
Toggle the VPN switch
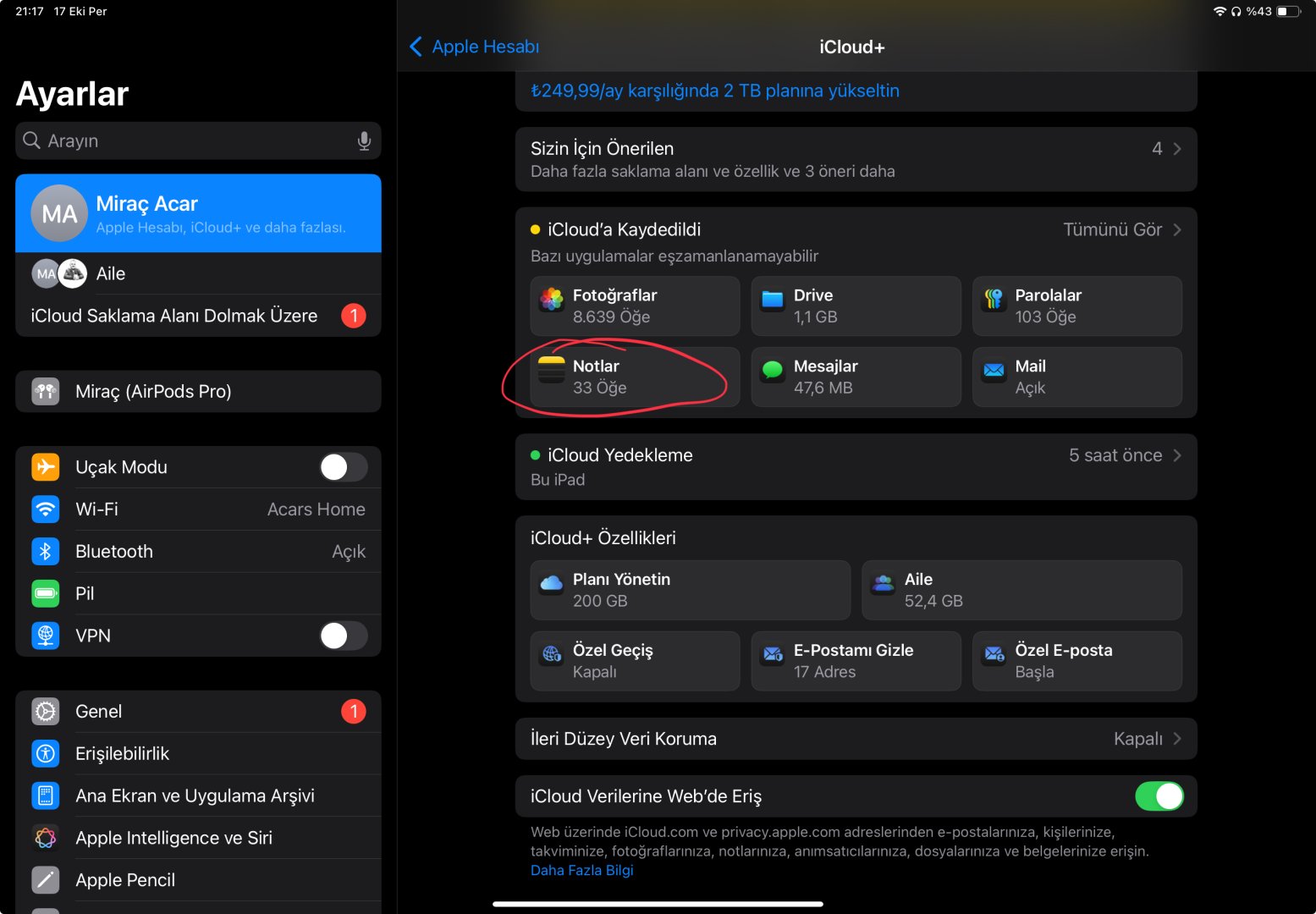click(344, 636)
